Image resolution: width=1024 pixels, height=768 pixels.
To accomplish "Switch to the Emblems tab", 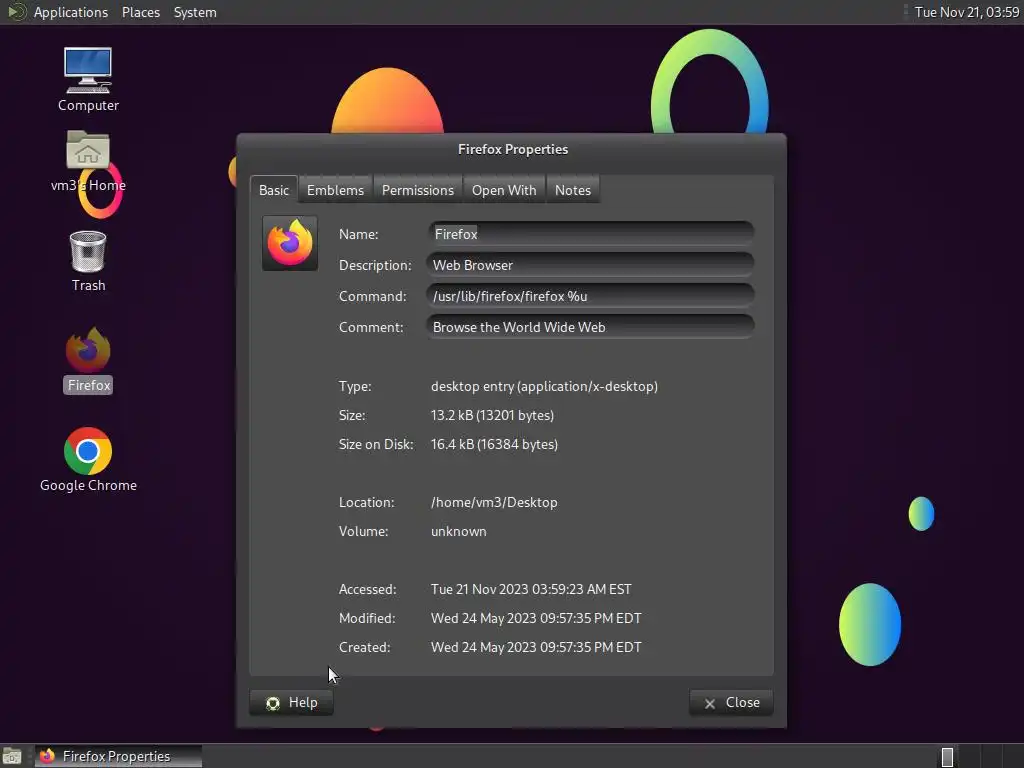I will point(335,190).
